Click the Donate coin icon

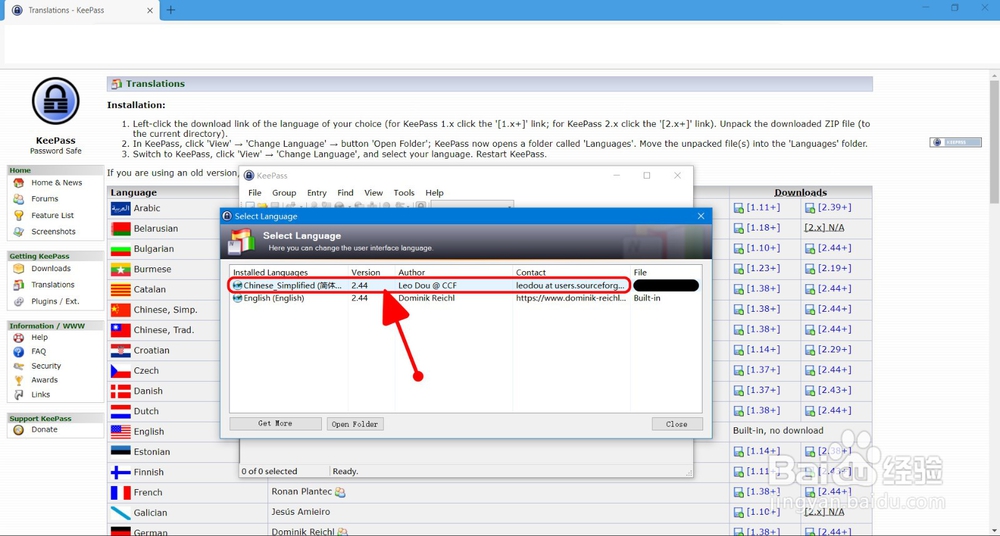(x=18, y=430)
